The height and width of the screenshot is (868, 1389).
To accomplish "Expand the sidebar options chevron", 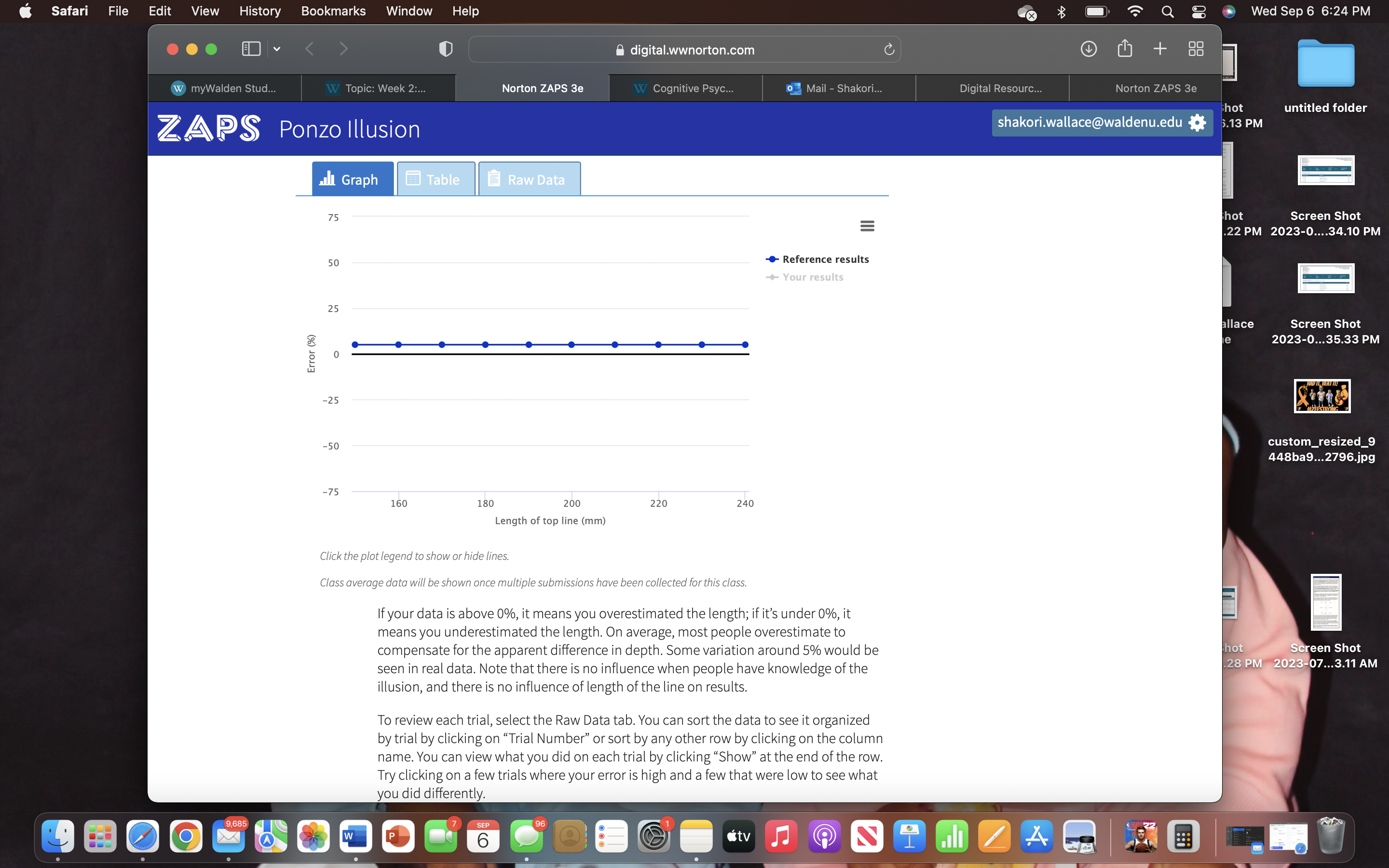I will coord(277,49).
